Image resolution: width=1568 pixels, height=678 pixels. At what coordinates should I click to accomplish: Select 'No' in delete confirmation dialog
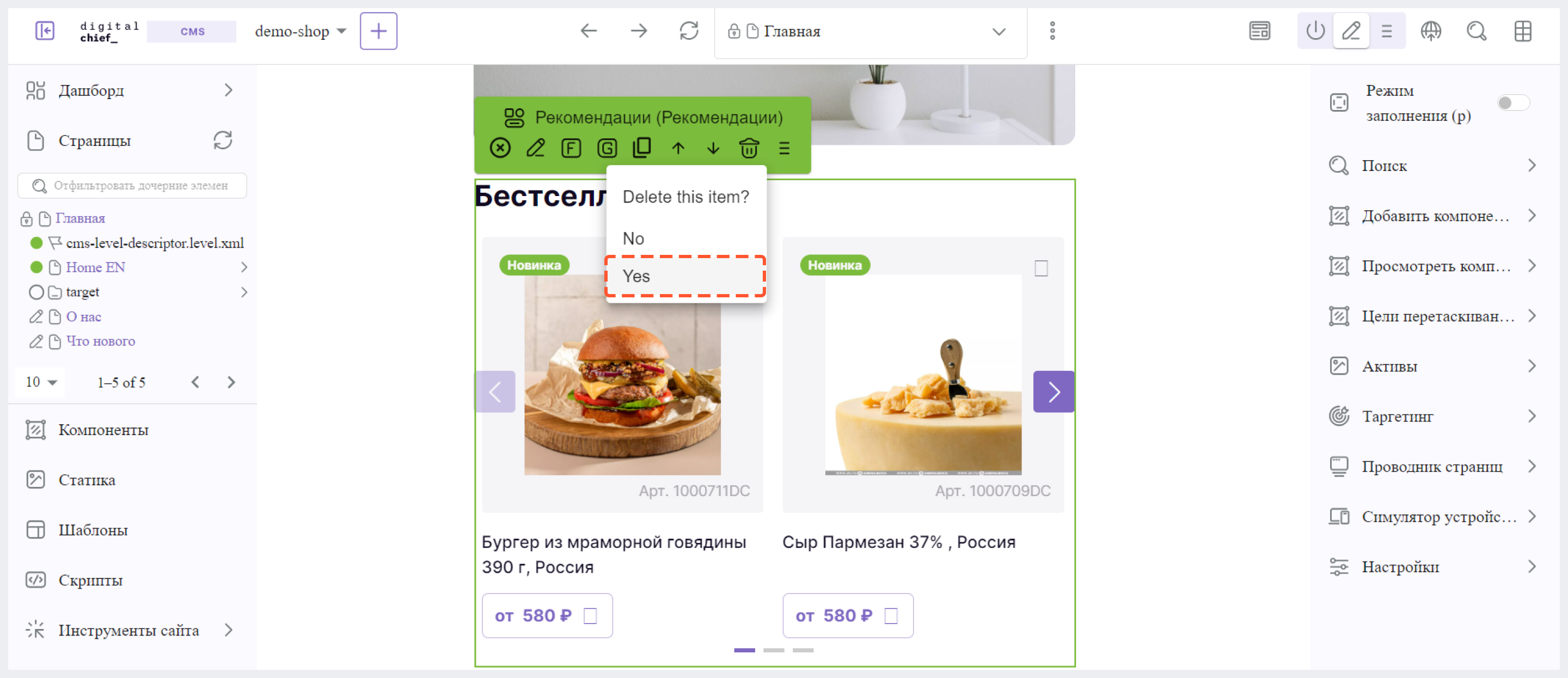click(x=633, y=239)
